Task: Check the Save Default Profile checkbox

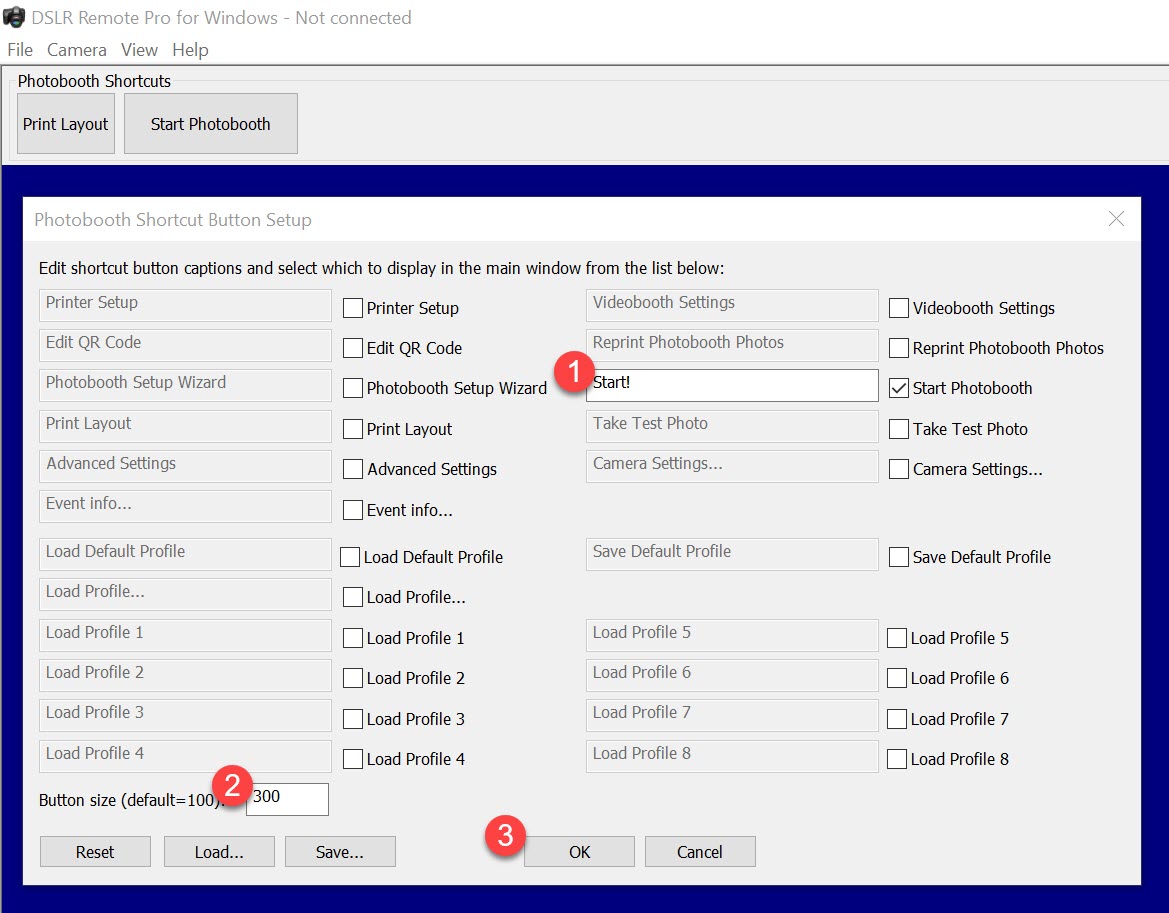Action: click(899, 557)
